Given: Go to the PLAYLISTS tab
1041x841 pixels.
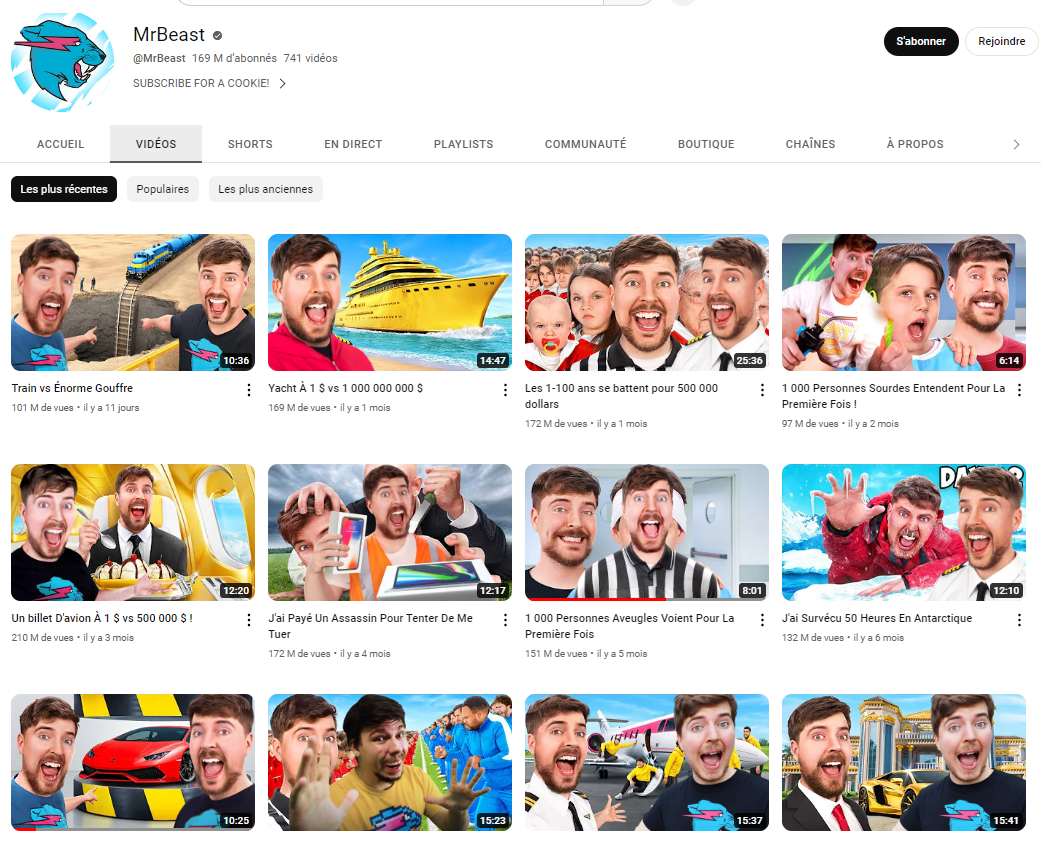Looking at the screenshot, I should click(463, 144).
